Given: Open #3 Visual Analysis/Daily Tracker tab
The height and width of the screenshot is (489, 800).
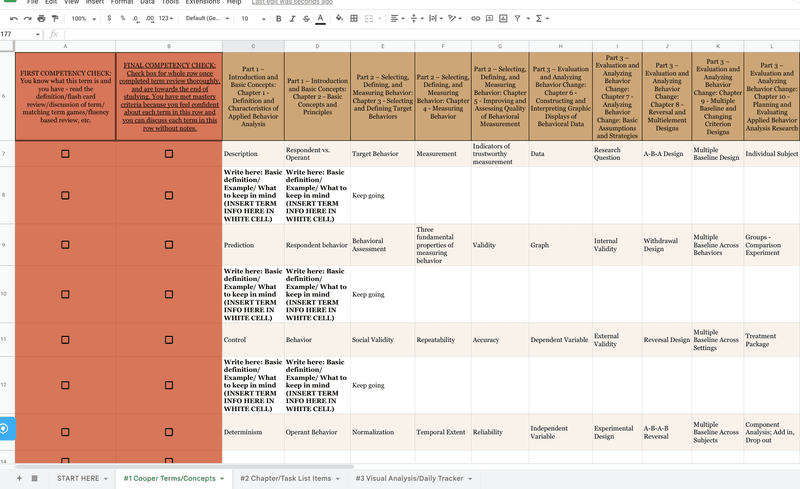Looking at the screenshot, I should [x=409, y=478].
